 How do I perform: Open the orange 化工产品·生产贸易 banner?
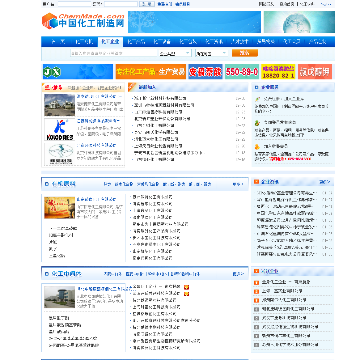coord(151,72)
